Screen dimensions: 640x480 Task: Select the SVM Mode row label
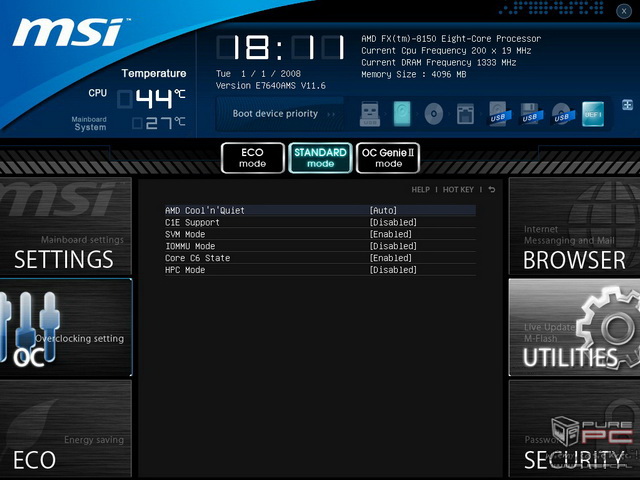[185, 234]
